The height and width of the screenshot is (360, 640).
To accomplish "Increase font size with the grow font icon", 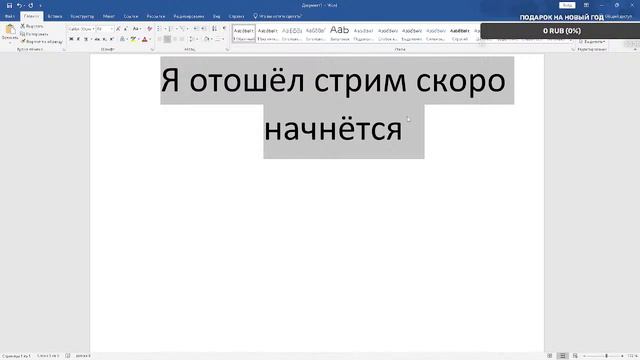I will click(118, 29).
